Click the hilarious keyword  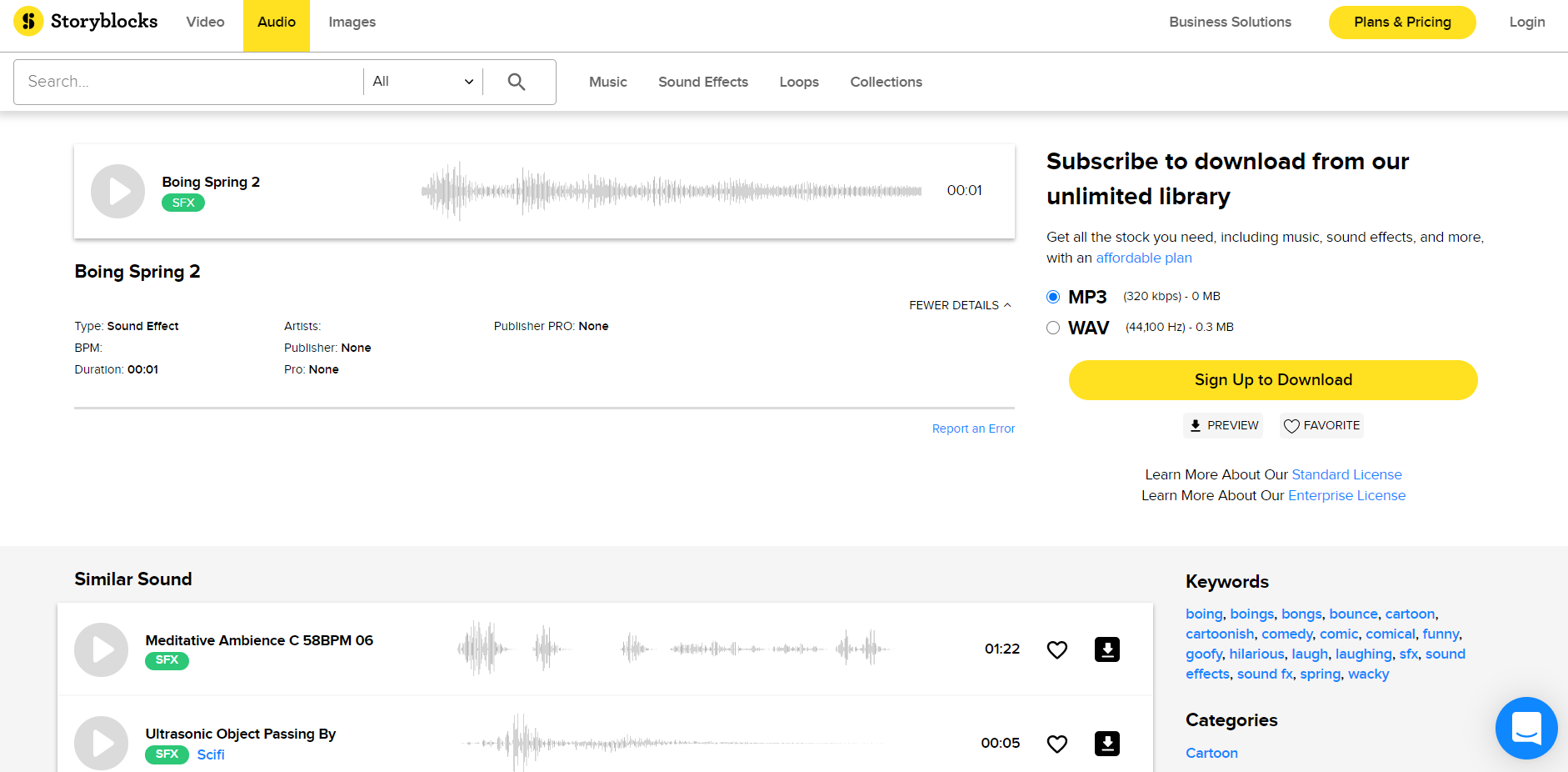(x=1257, y=654)
